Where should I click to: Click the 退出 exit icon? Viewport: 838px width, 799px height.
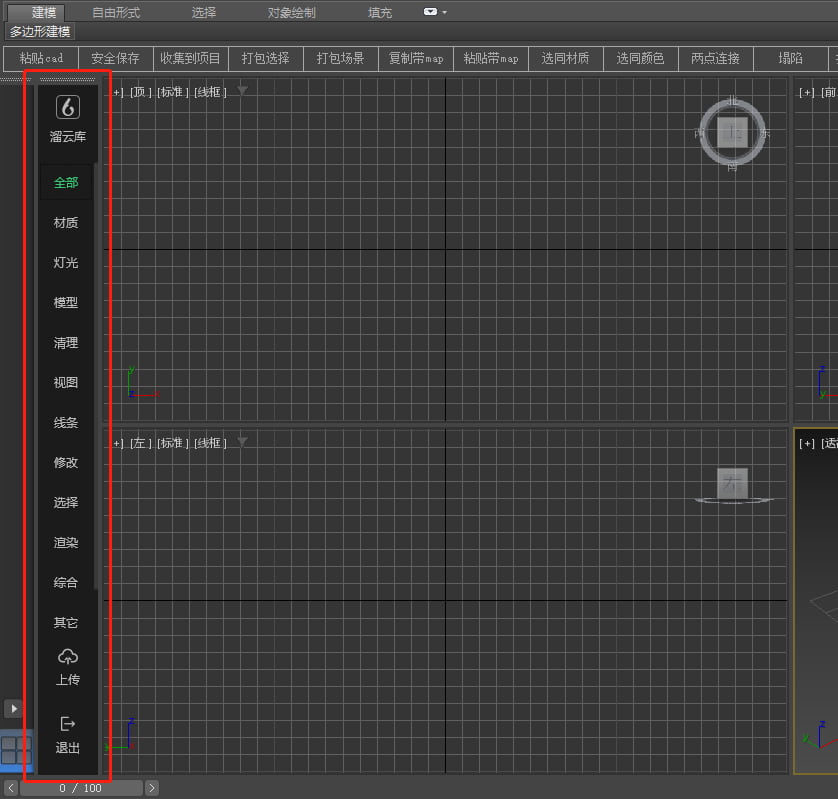click(68, 724)
